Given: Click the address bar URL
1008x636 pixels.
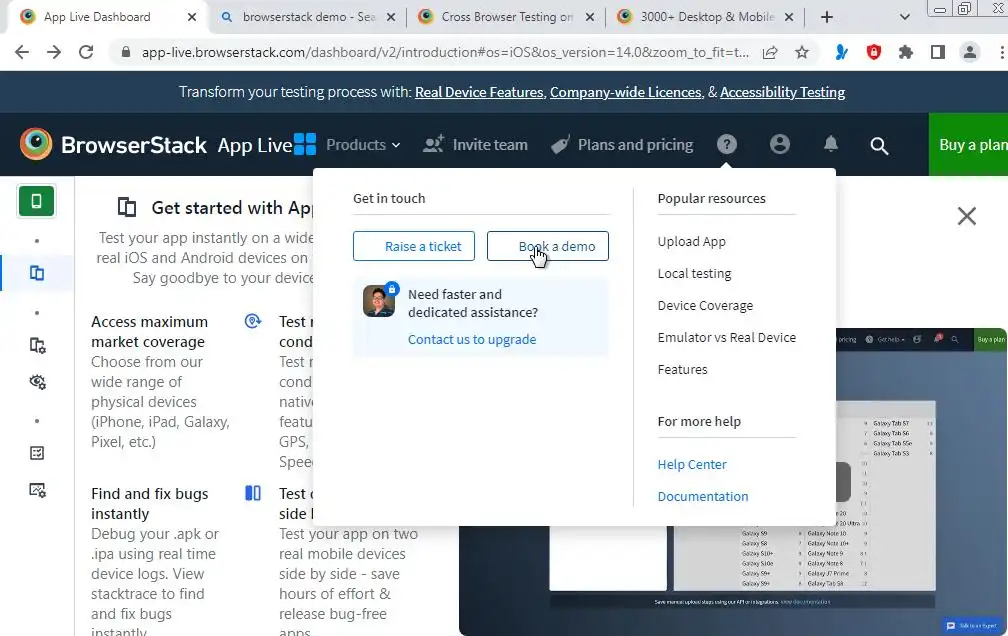Looking at the screenshot, I should pyautogui.click(x=445, y=52).
